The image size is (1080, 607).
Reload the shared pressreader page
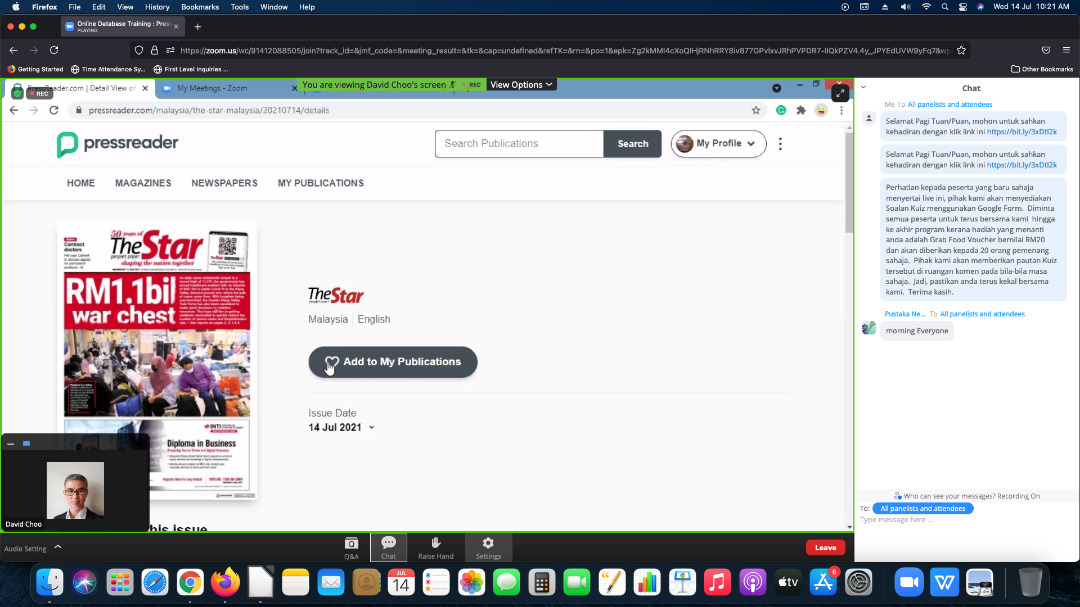54,110
